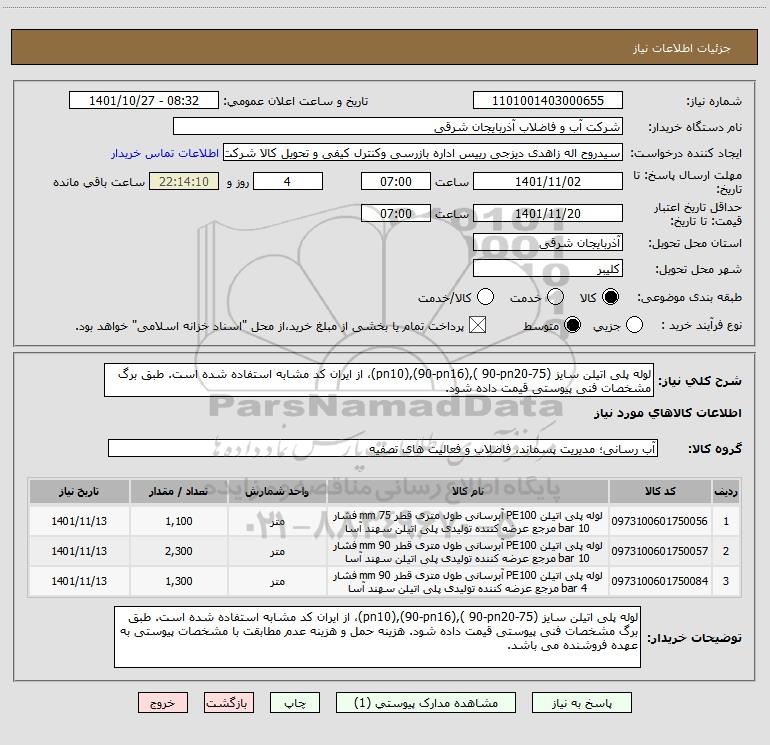
Task: Click the 90 mm 4 bar pipe name
Action: (x=468, y=582)
